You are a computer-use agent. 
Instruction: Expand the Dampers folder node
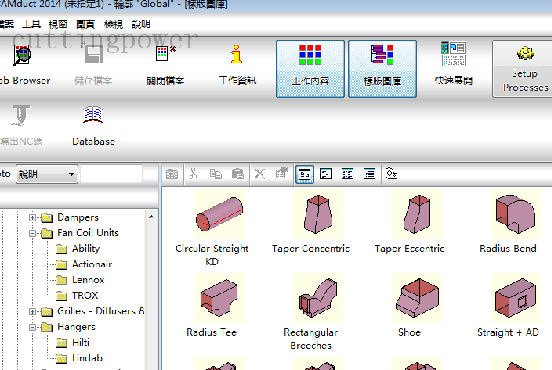pyautogui.click(x=32, y=218)
